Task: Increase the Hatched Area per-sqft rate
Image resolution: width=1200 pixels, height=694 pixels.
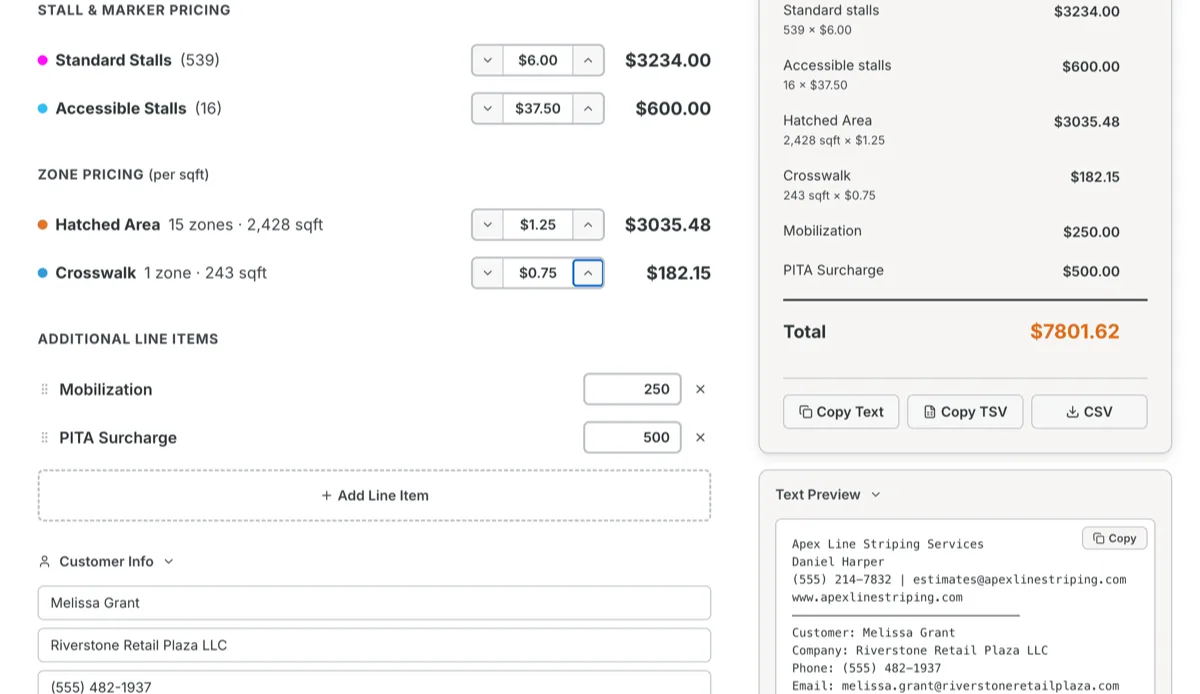Action: point(588,224)
